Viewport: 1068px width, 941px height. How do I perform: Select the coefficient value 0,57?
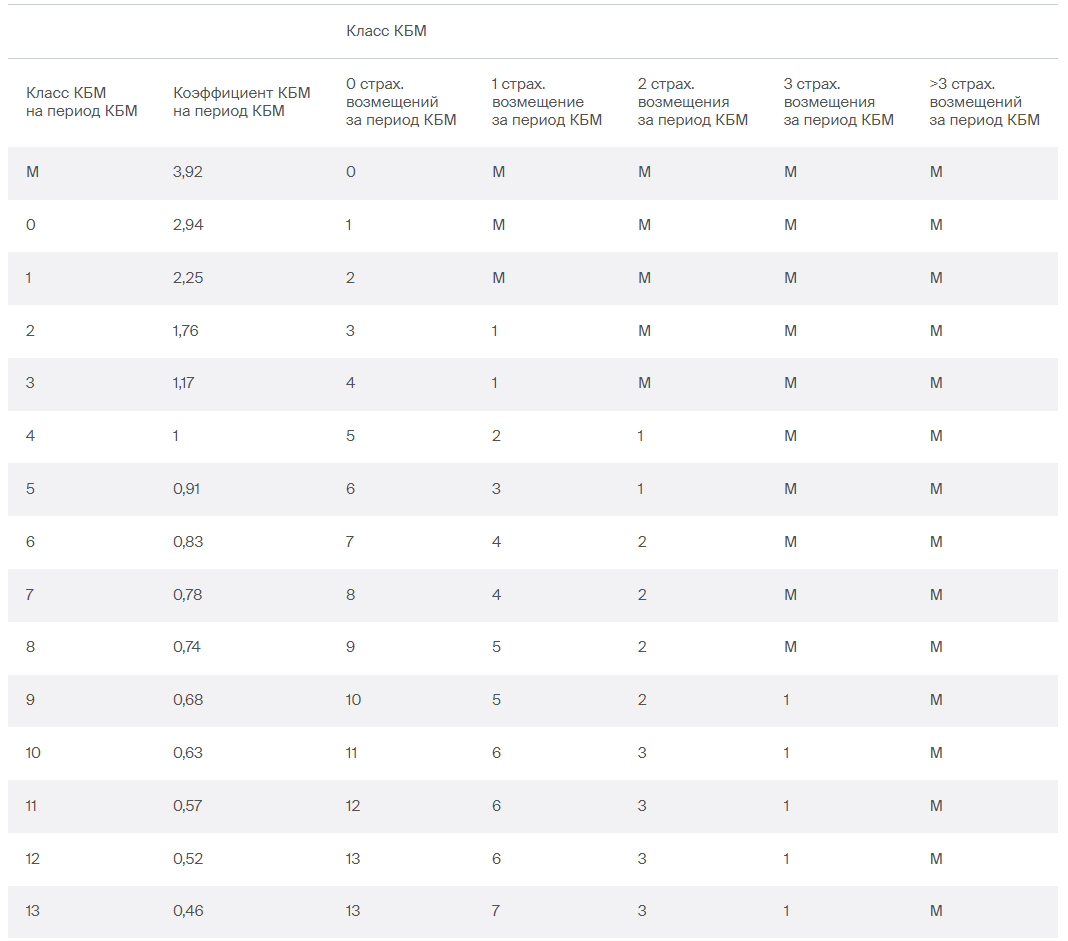188,806
